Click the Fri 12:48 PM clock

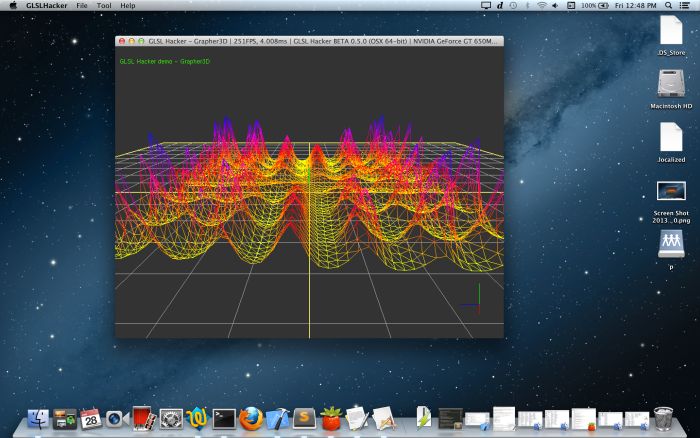635,5
